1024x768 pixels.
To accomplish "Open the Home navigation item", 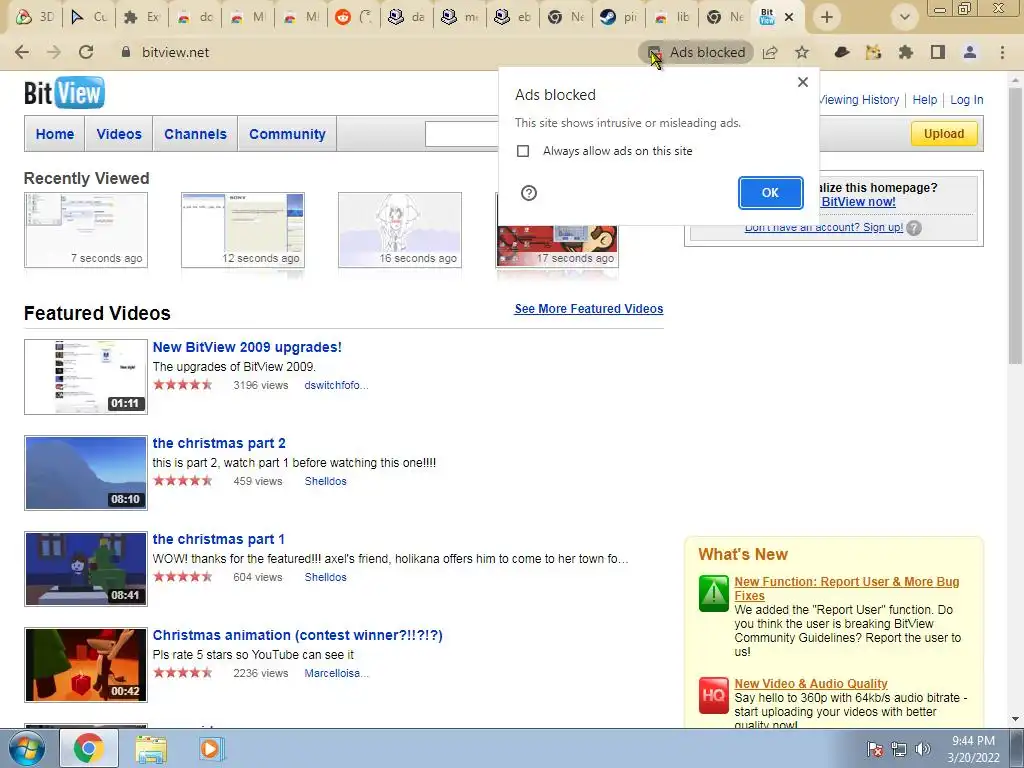I will pyautogui.click(x=55, y=134).
